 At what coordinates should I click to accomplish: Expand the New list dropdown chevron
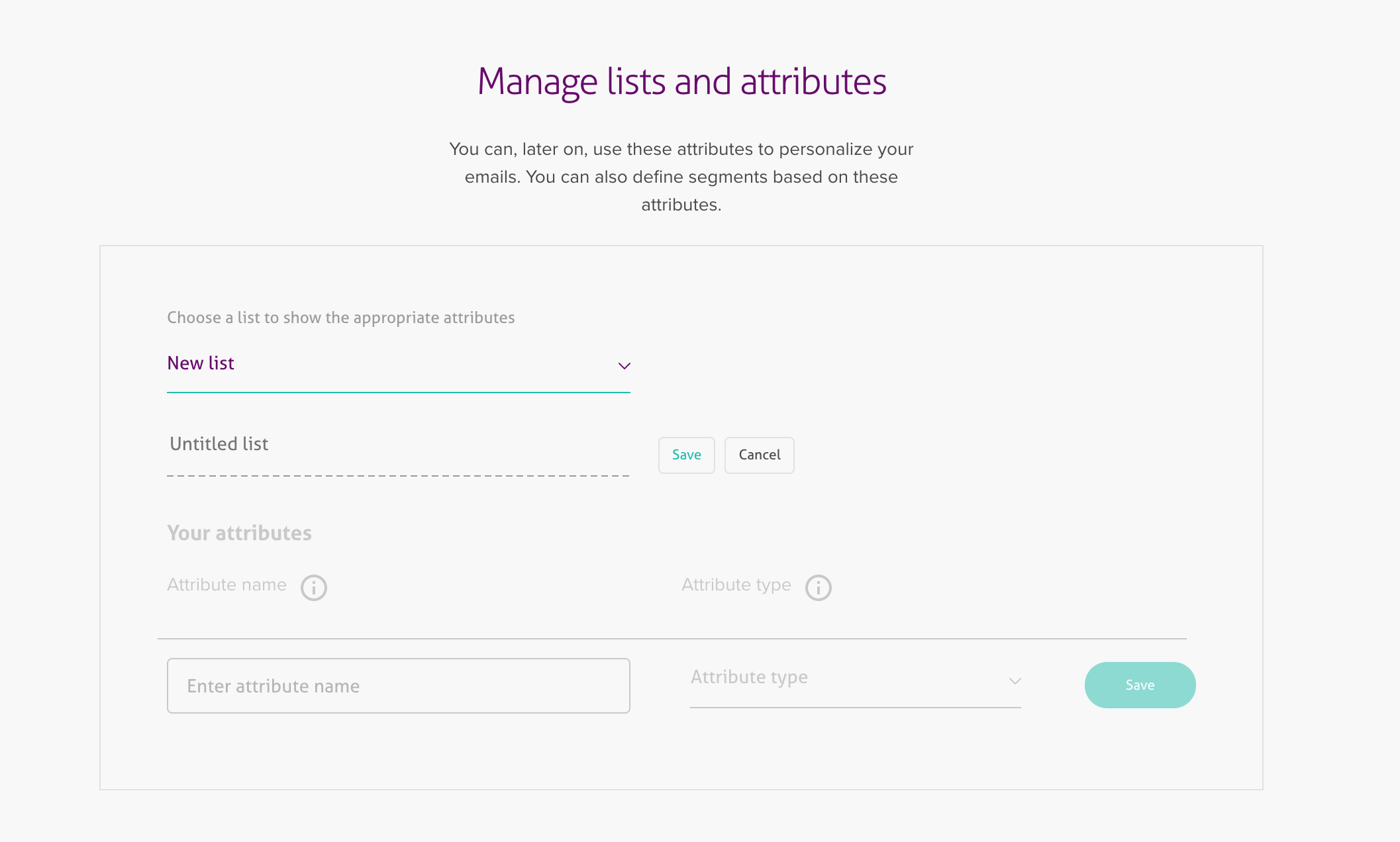624,366
